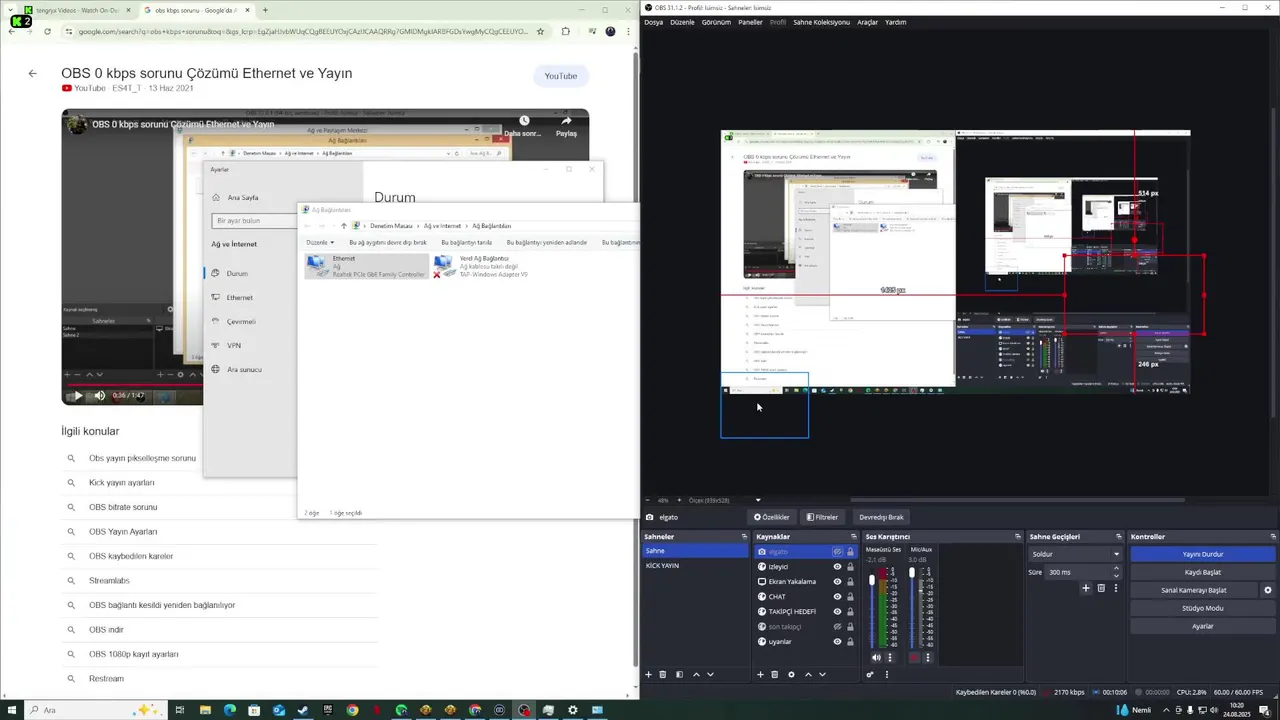Add a new scene with the plus icon in Sahneler
Image resolution: width=1280 pixels, height=720 pixels.
tap(648, 674)
